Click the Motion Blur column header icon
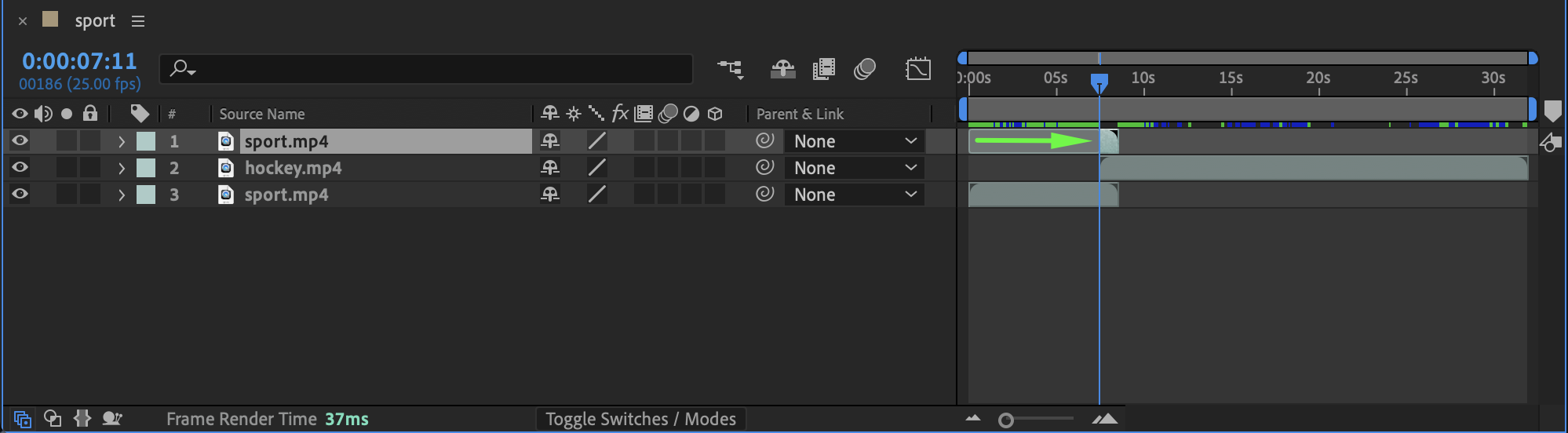 (668, 114)
